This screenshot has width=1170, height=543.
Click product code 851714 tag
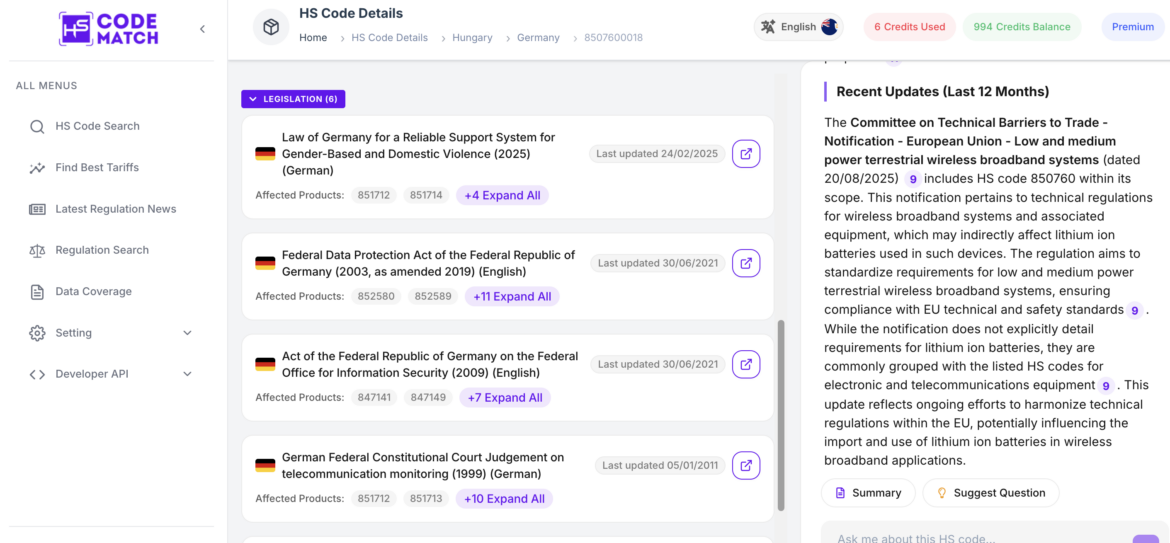point(427,195)
